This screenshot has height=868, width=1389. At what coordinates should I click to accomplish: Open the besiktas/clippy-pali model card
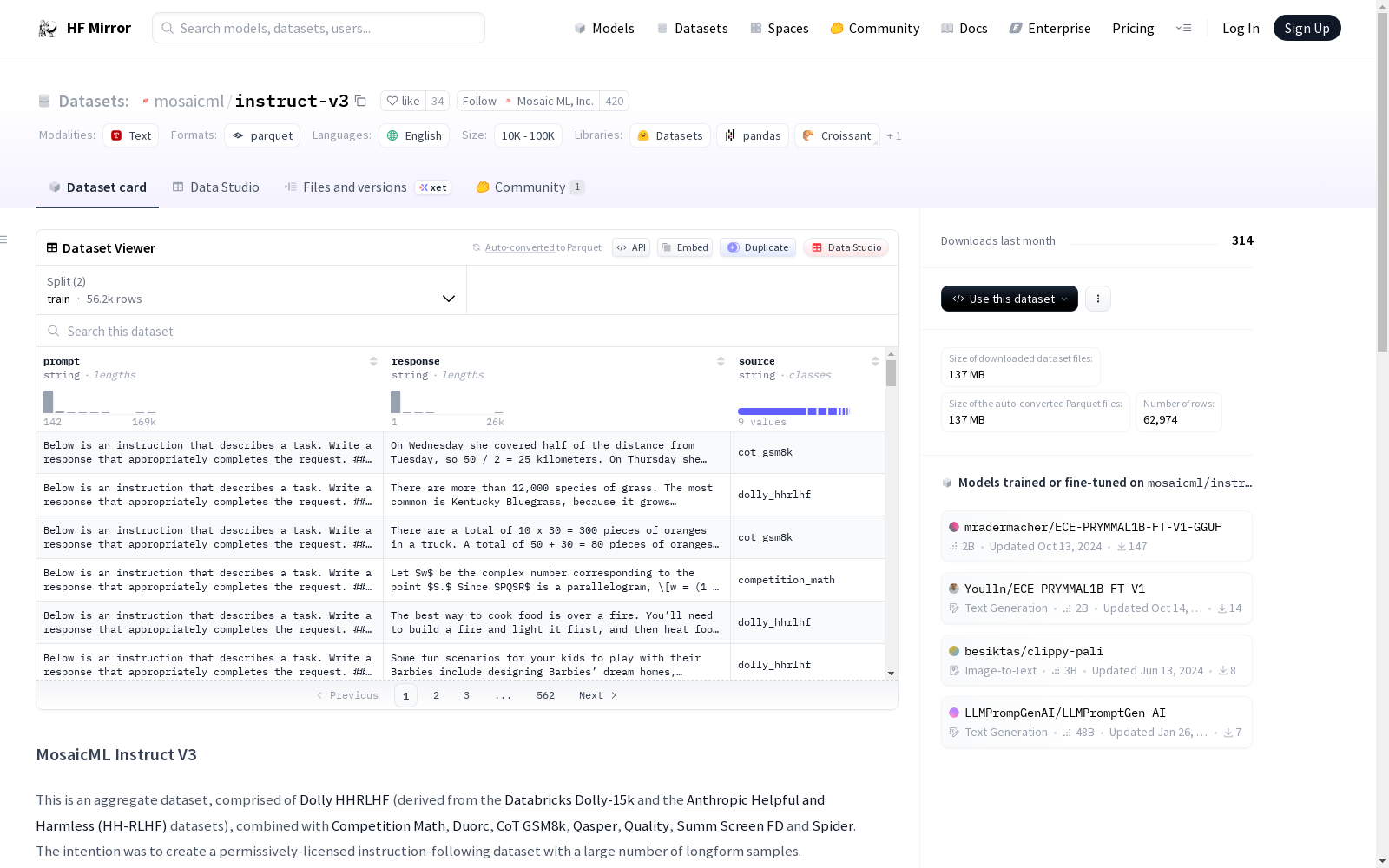point(1096,661)
